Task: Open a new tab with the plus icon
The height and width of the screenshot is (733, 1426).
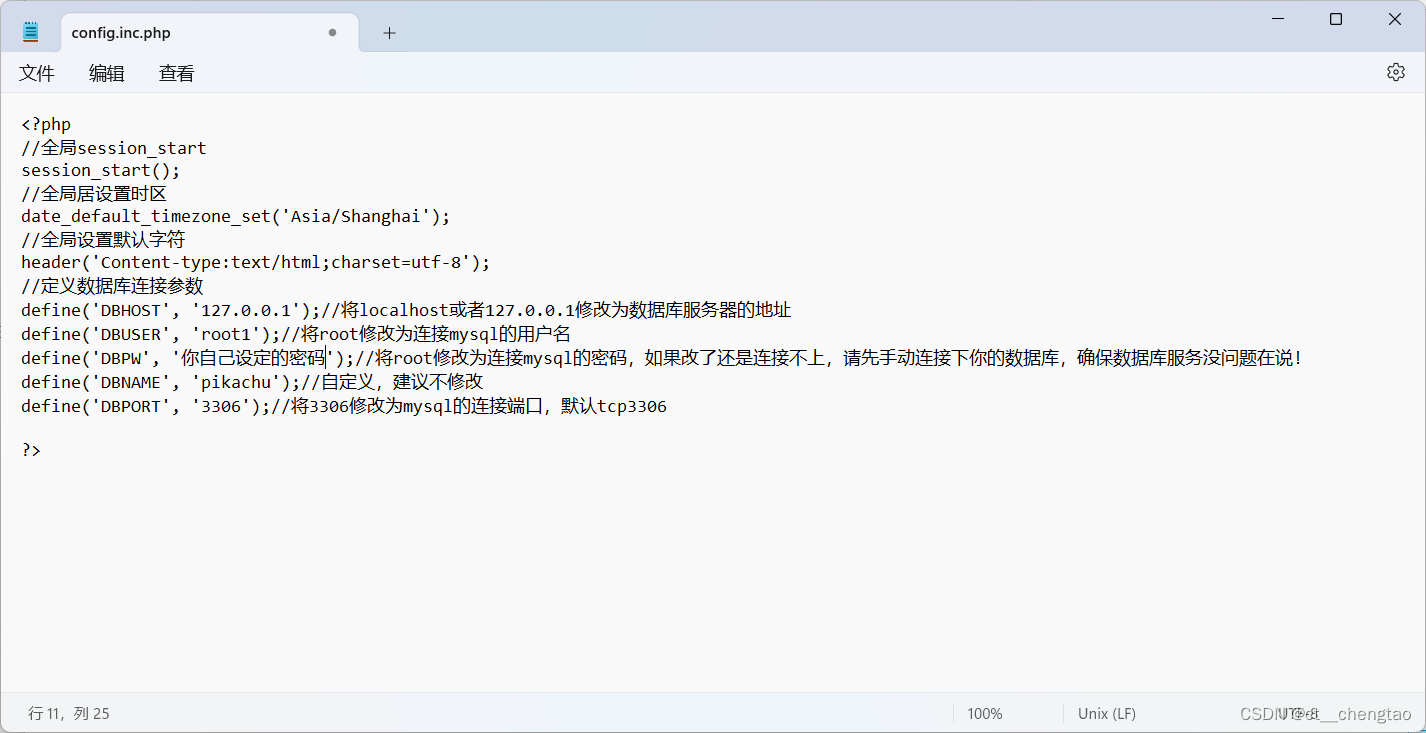Action: (x=389, y=32)
